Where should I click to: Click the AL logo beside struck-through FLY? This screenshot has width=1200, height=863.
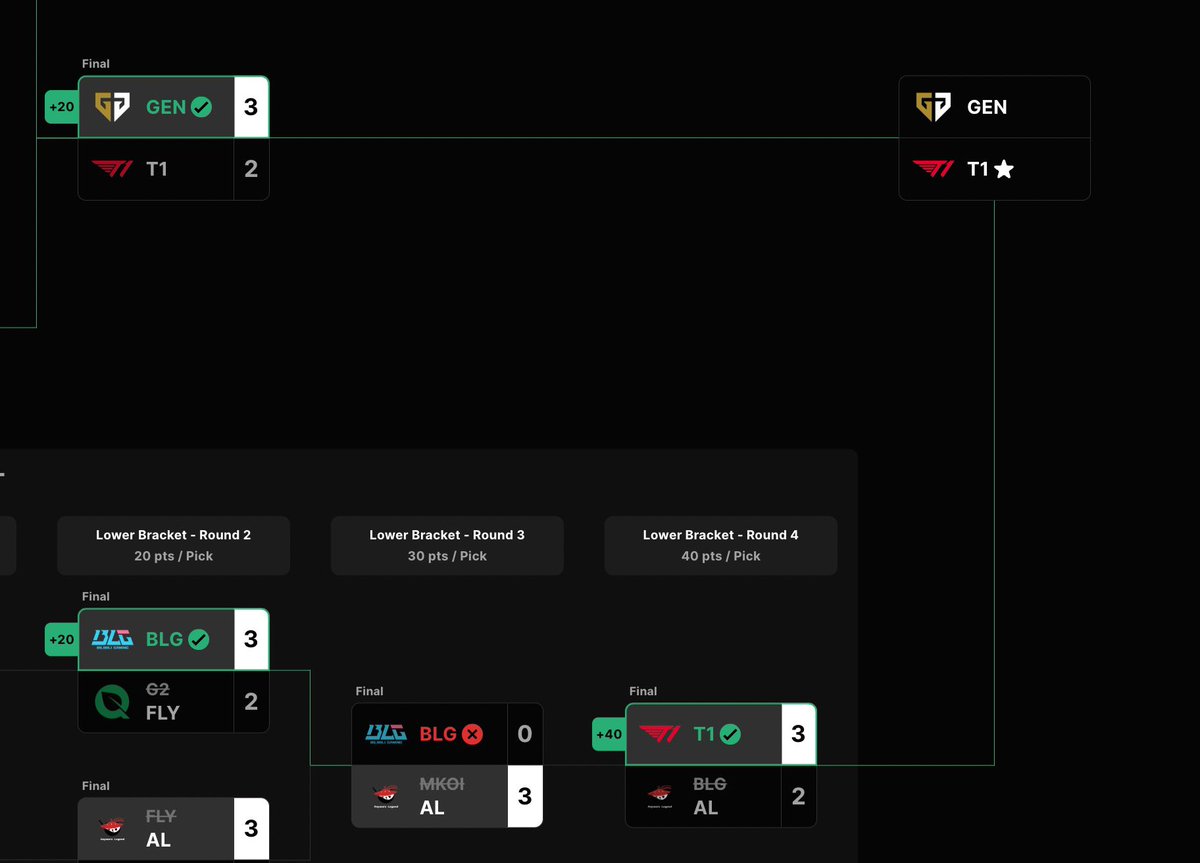click(x=112, y=828)
